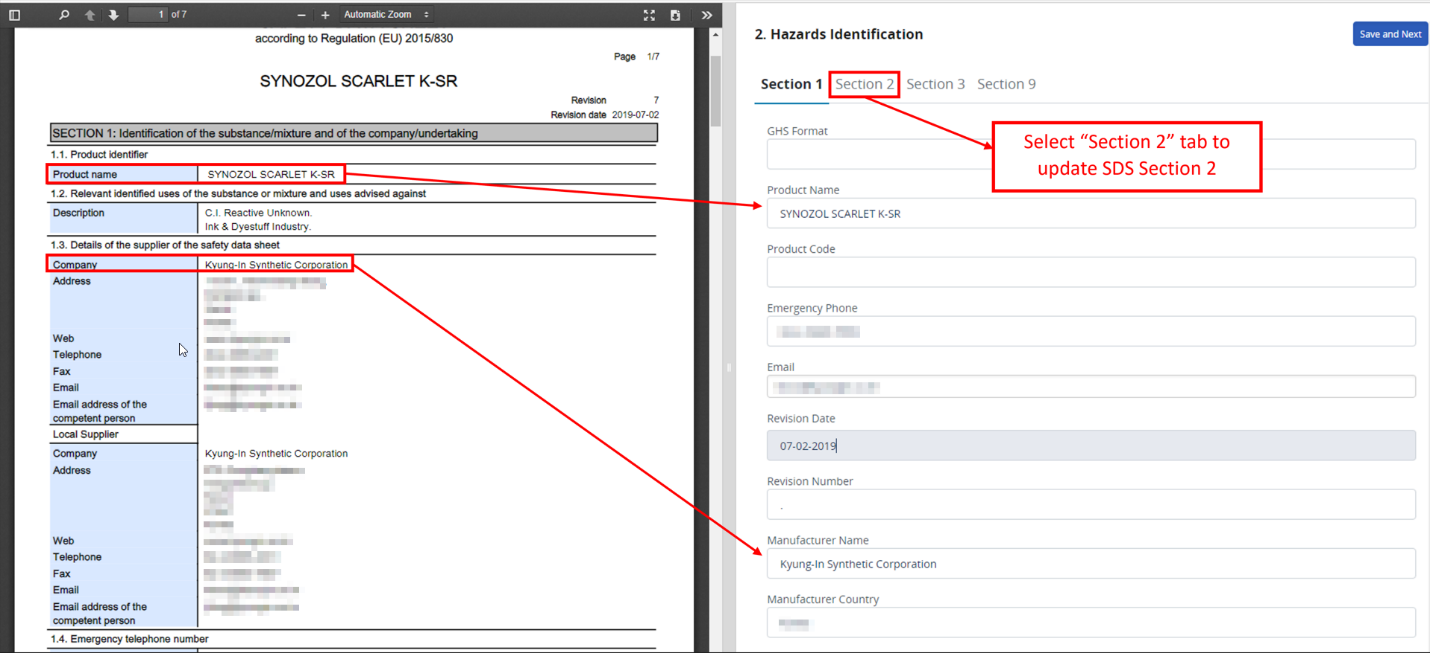Click the Revision Date field
This screenshot has height=653, width=1430.
1091,445
